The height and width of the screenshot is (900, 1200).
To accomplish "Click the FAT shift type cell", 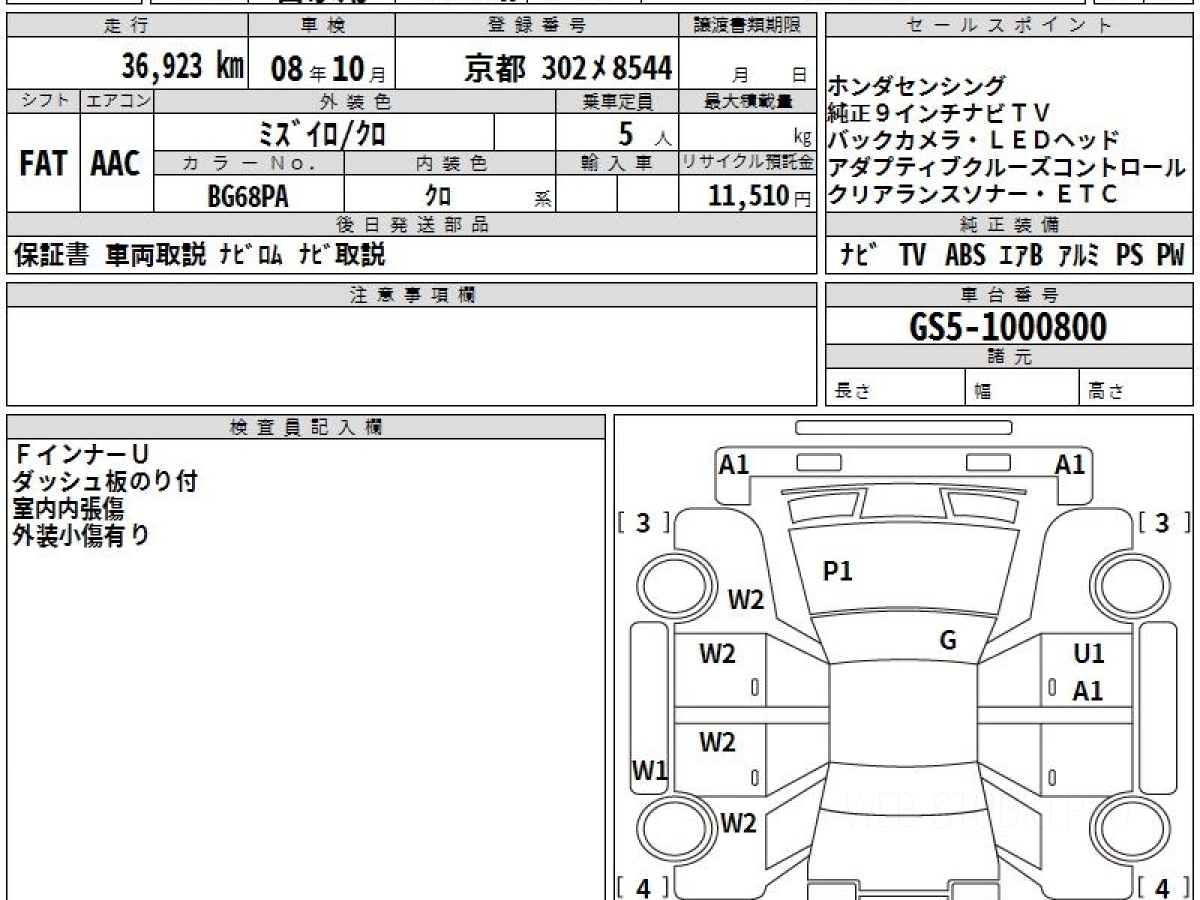I will point(43,164).
